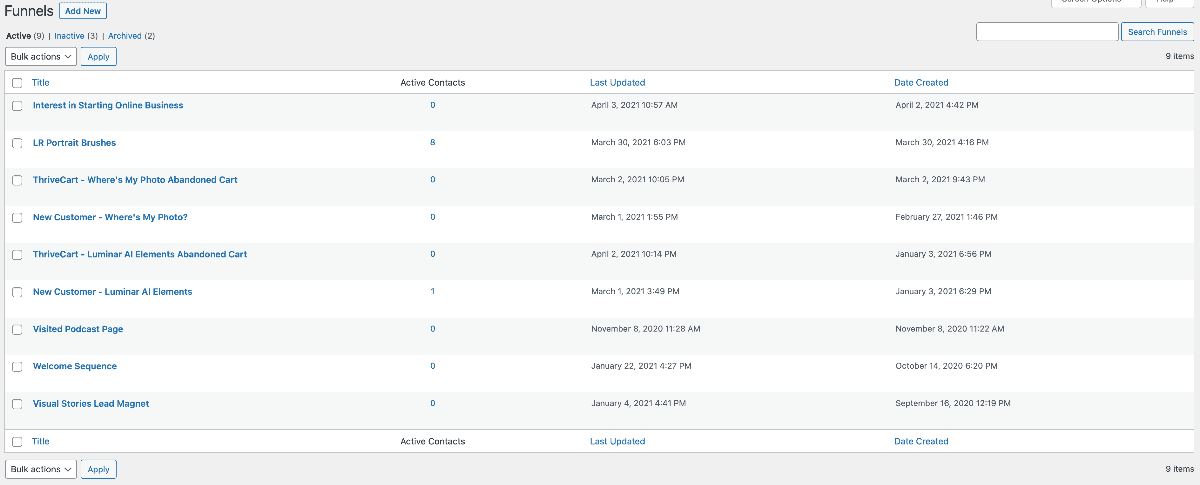Open the New Customer - Where's My Photo? funnel

tap(110, 217)
